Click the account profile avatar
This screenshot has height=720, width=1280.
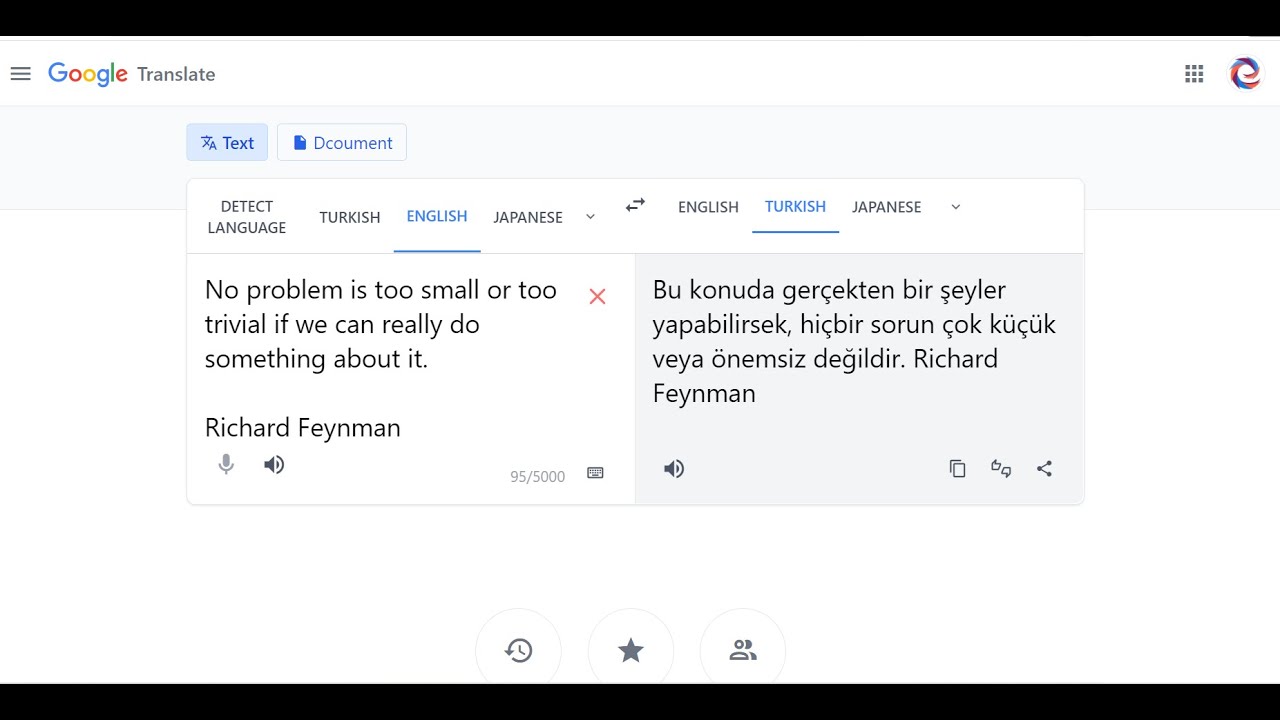click(x=1245, y=74)
